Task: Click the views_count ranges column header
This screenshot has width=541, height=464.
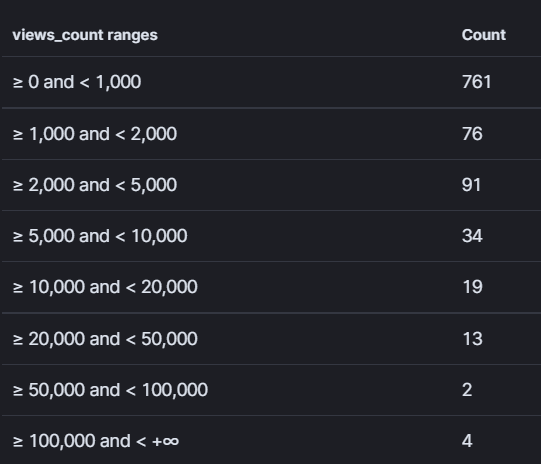Action: (x=85, y=35)
